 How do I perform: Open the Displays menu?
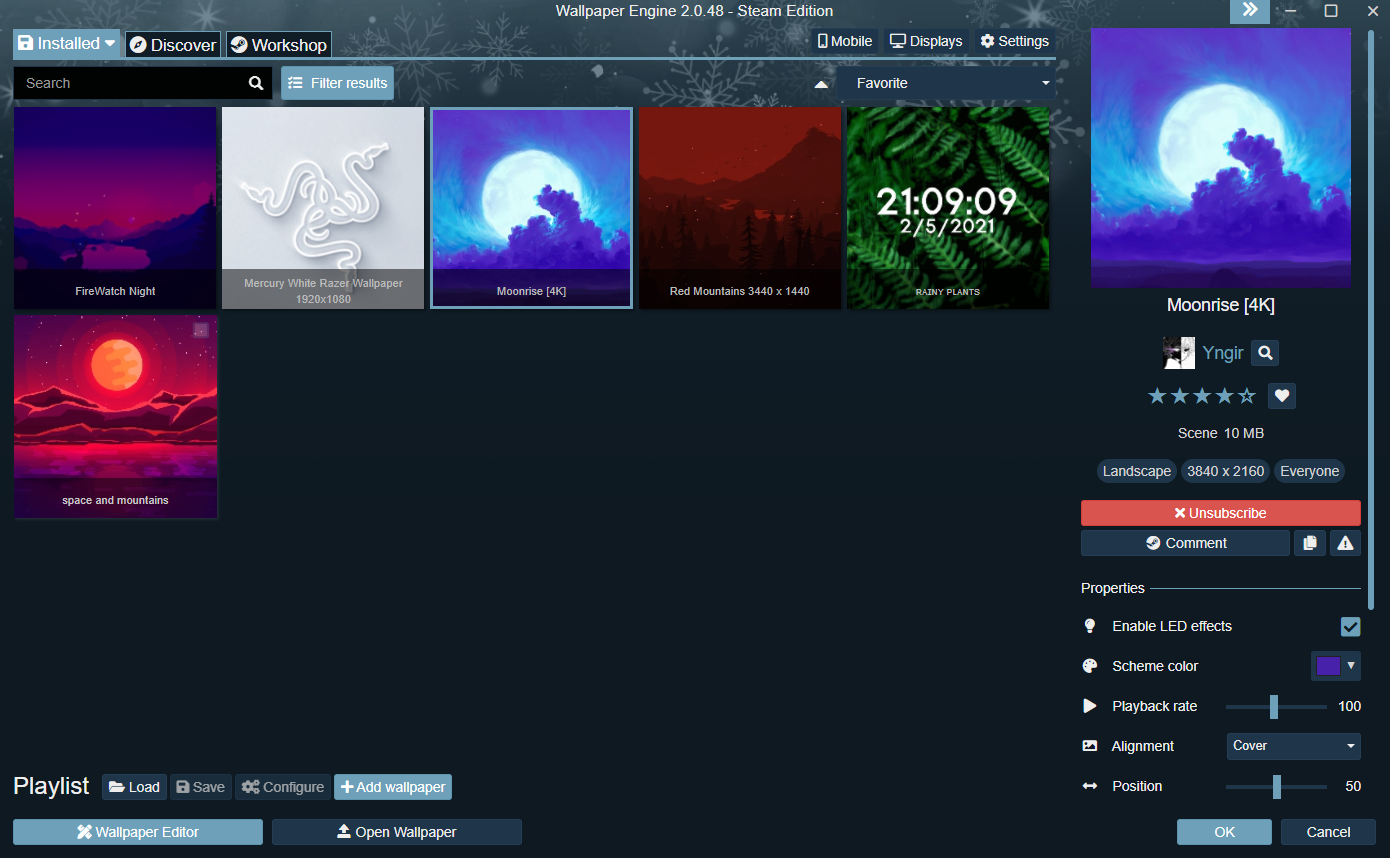coord(926,41)
